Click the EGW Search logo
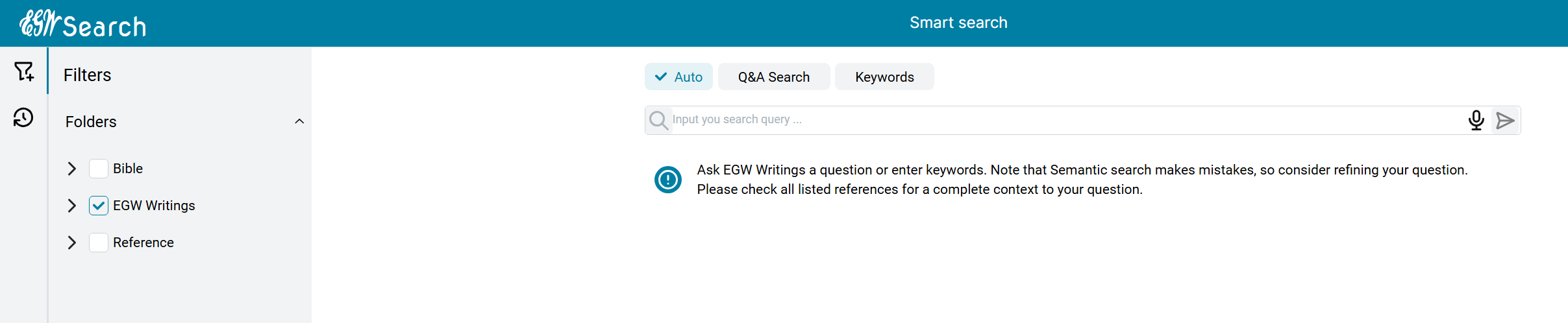The width and height of the screenshot is (1568, 323). point(83,24)
